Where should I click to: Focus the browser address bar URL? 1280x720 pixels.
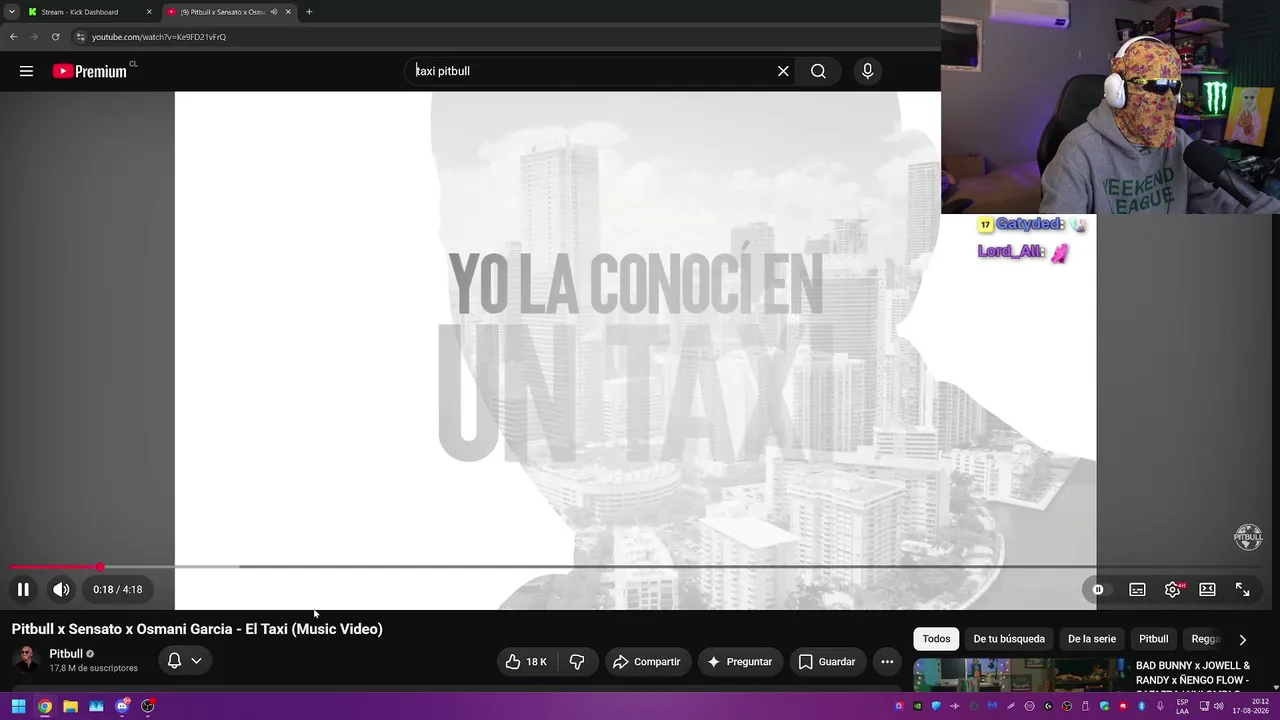[x=159, y=37]
